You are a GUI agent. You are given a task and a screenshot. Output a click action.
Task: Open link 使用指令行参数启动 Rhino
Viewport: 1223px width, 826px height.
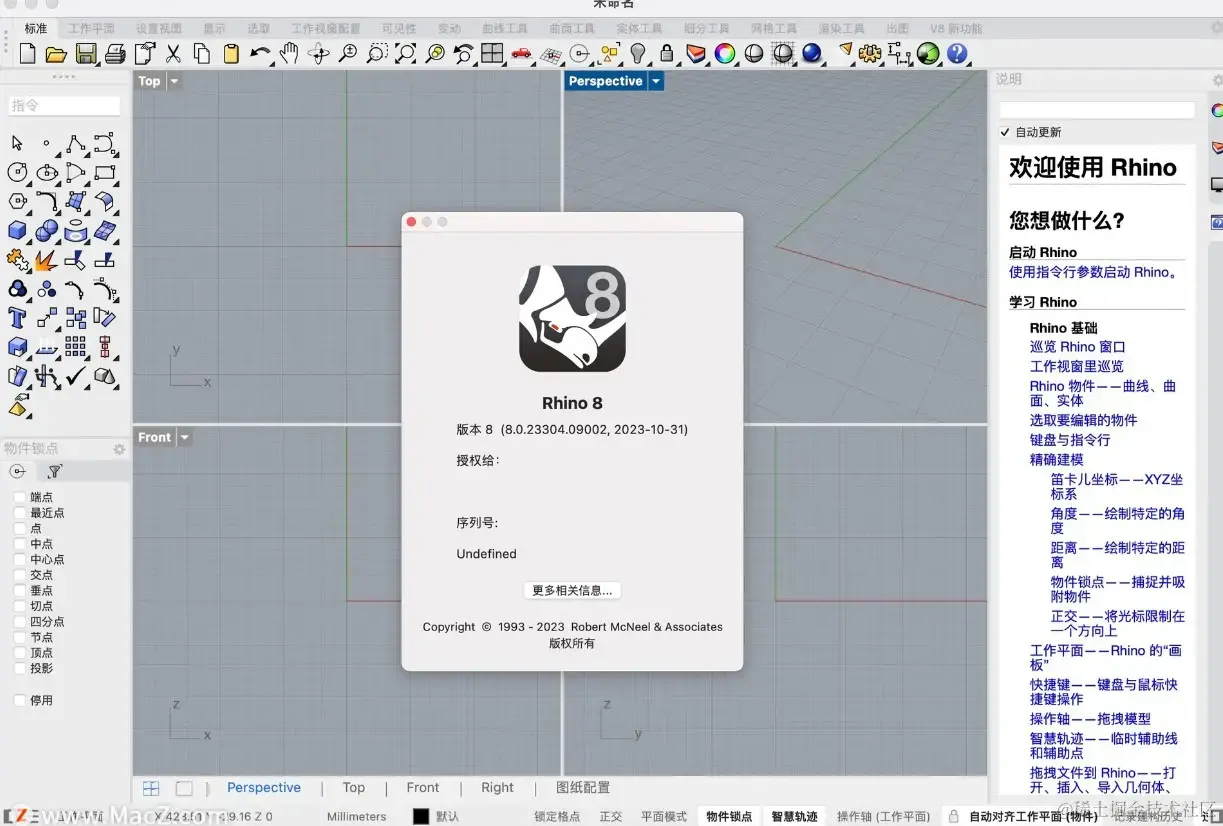coord(1096,272)
